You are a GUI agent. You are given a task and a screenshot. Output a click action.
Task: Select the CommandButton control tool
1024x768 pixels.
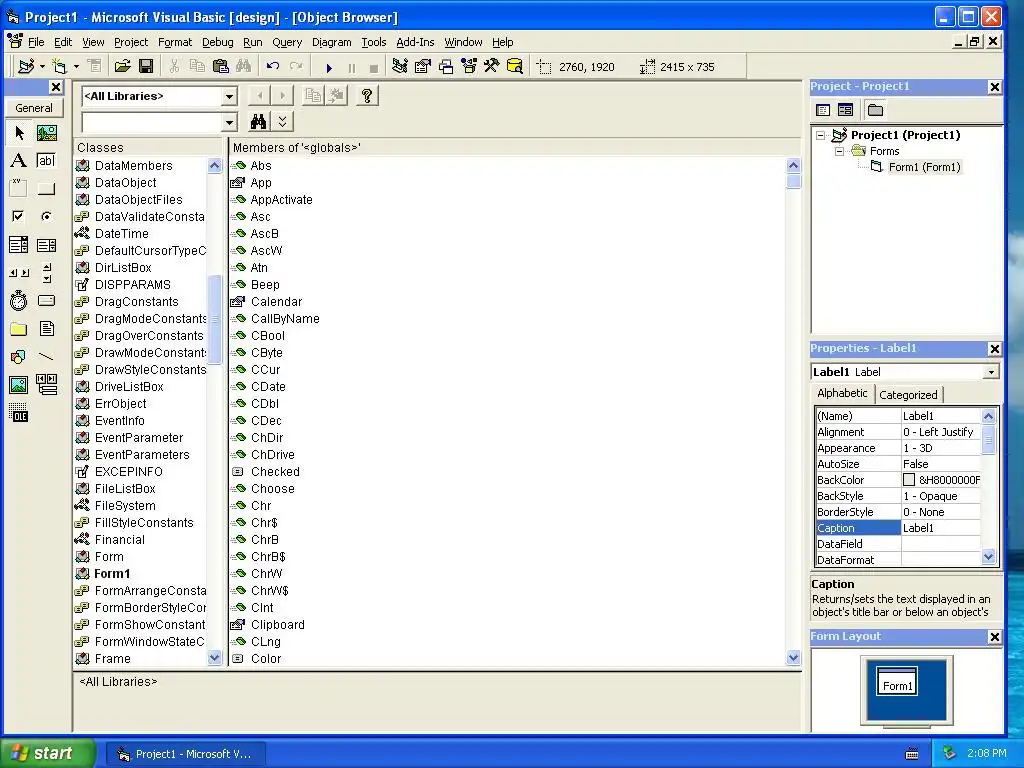pyautogui.click(x=46, y=189)
